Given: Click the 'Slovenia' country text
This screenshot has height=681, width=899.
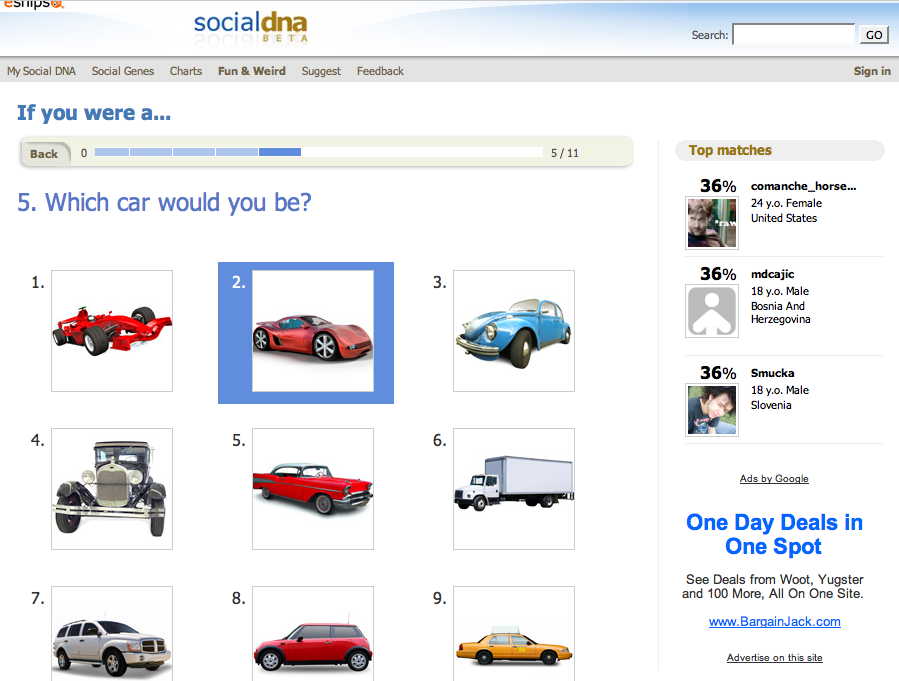Looking at the screenshot, I should pyautogui.click(x=771, y=405).
